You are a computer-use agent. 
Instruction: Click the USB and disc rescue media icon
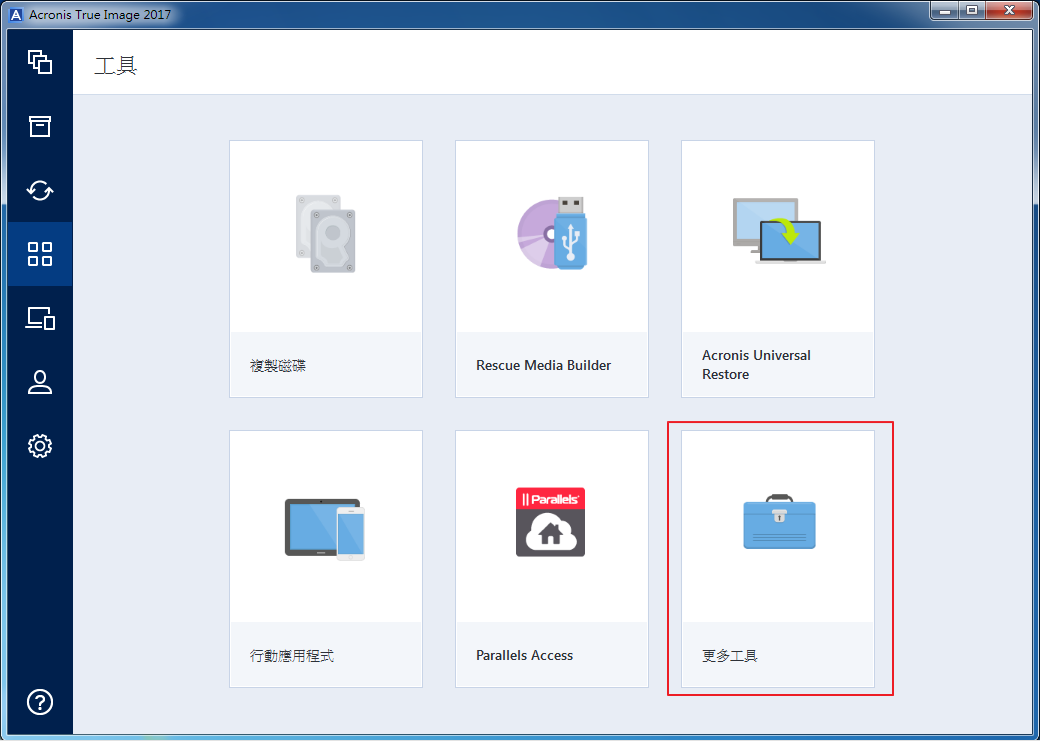click(x=552, y=233)
